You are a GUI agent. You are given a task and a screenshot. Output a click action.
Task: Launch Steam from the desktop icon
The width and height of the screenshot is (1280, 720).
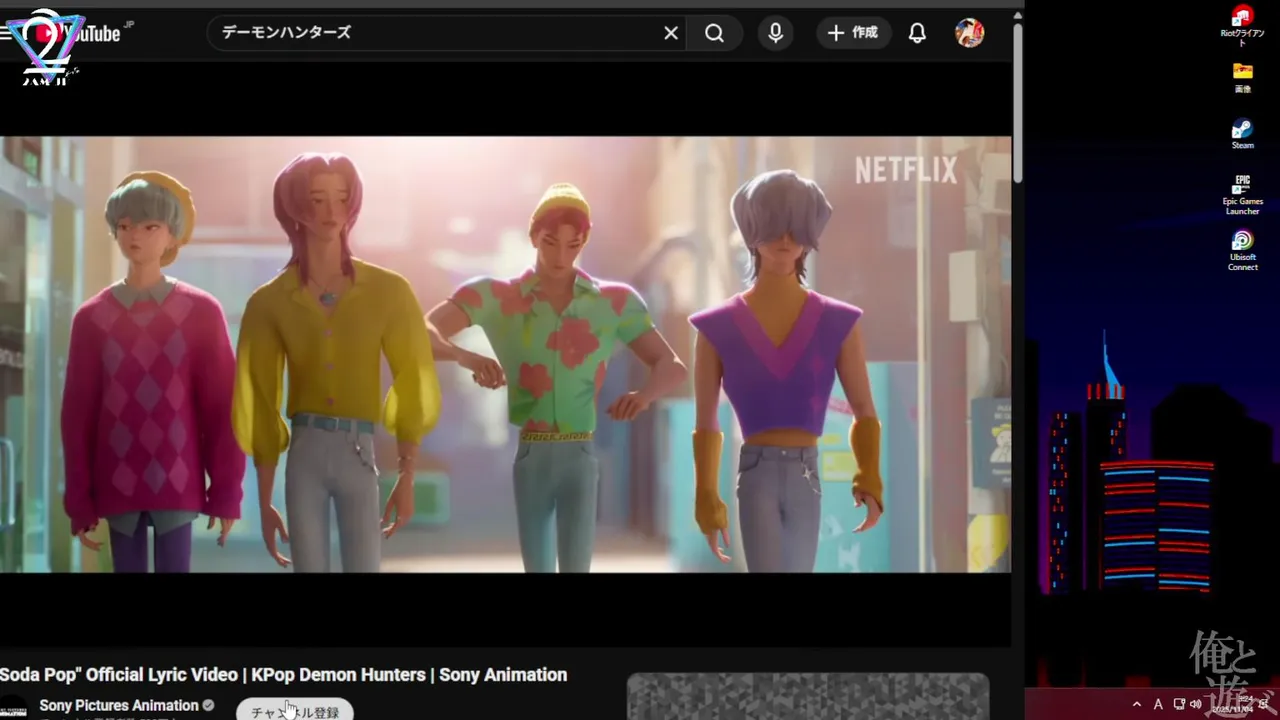click(x=1242, y=134)
